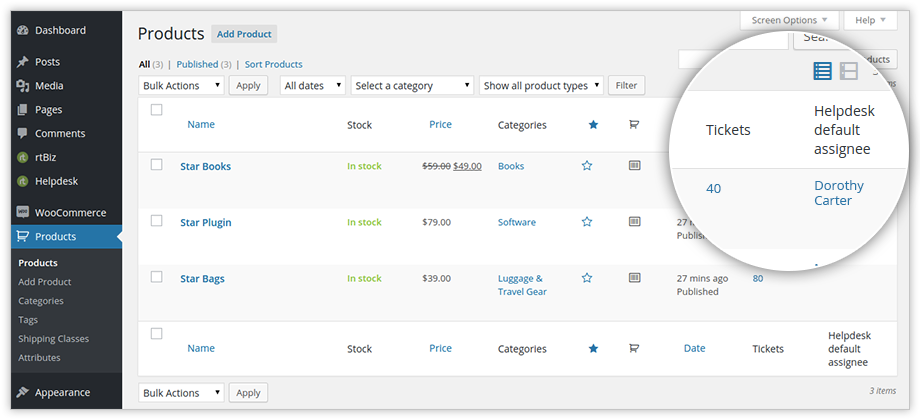Expand the Screen Options panel
The width and height of the screenshot is (920, 420).
coord(789,20)
